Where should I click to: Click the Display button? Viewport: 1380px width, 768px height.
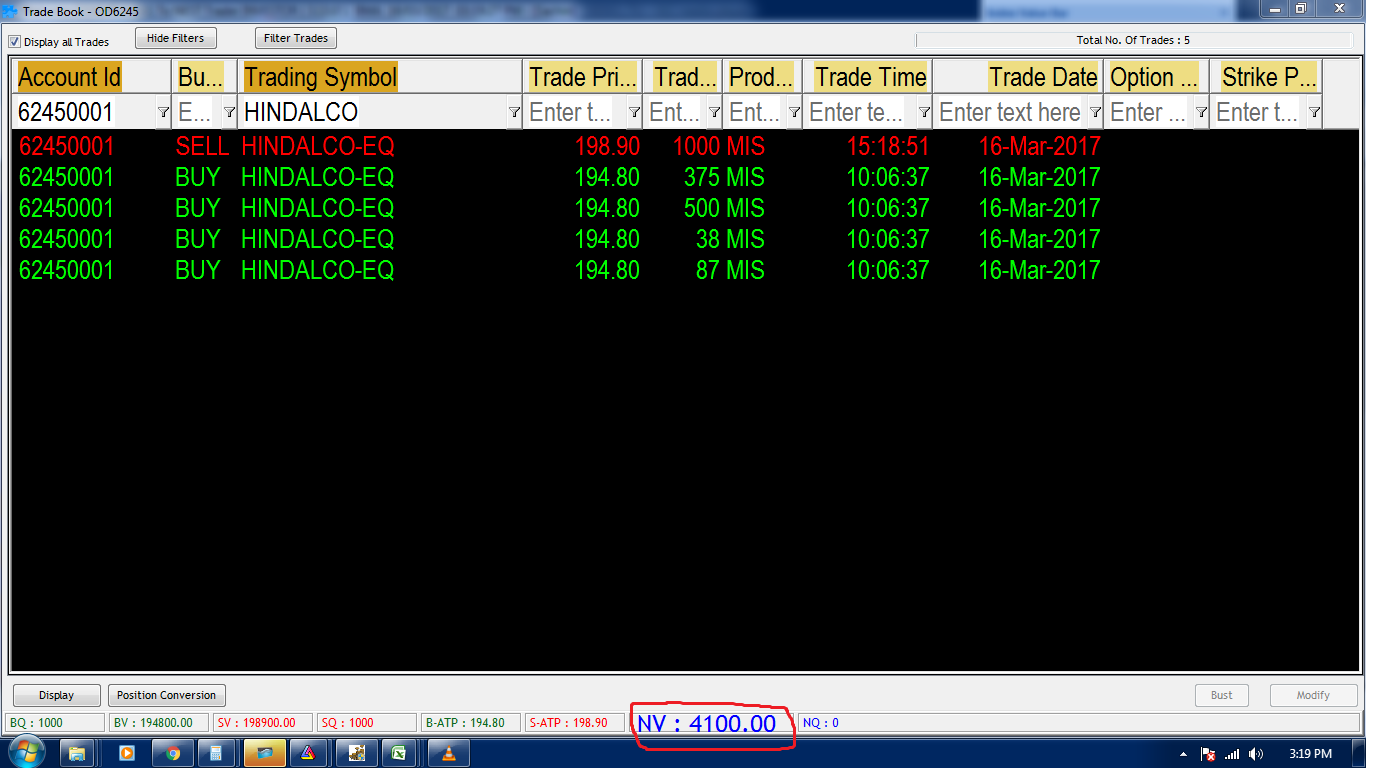coord(57,695)
